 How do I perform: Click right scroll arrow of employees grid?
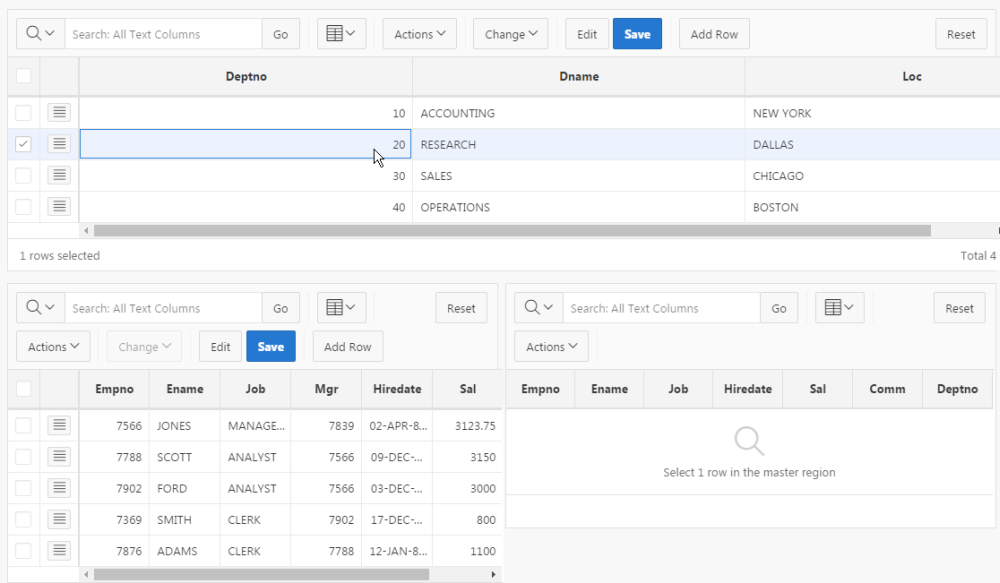[x=494, y=574]
